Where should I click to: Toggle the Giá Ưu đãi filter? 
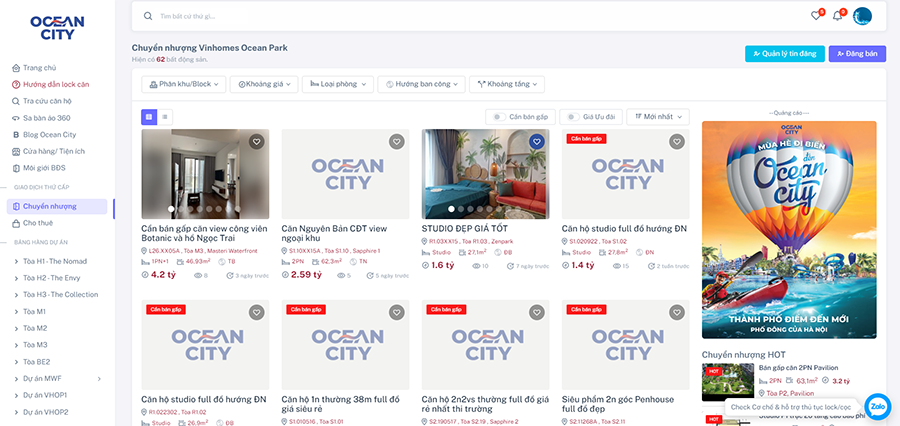tap(590, 117)
